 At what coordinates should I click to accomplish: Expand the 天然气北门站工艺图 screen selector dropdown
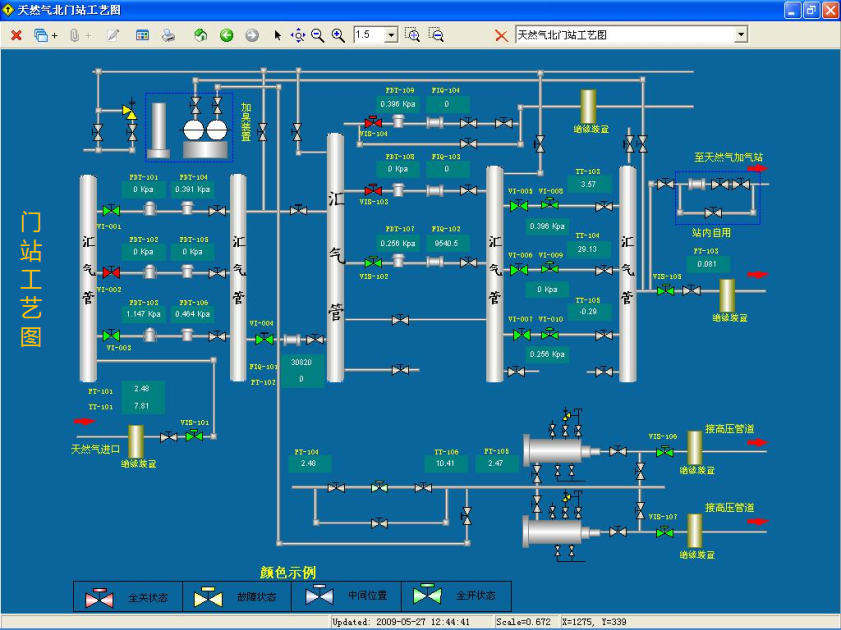tap(741, 35)
